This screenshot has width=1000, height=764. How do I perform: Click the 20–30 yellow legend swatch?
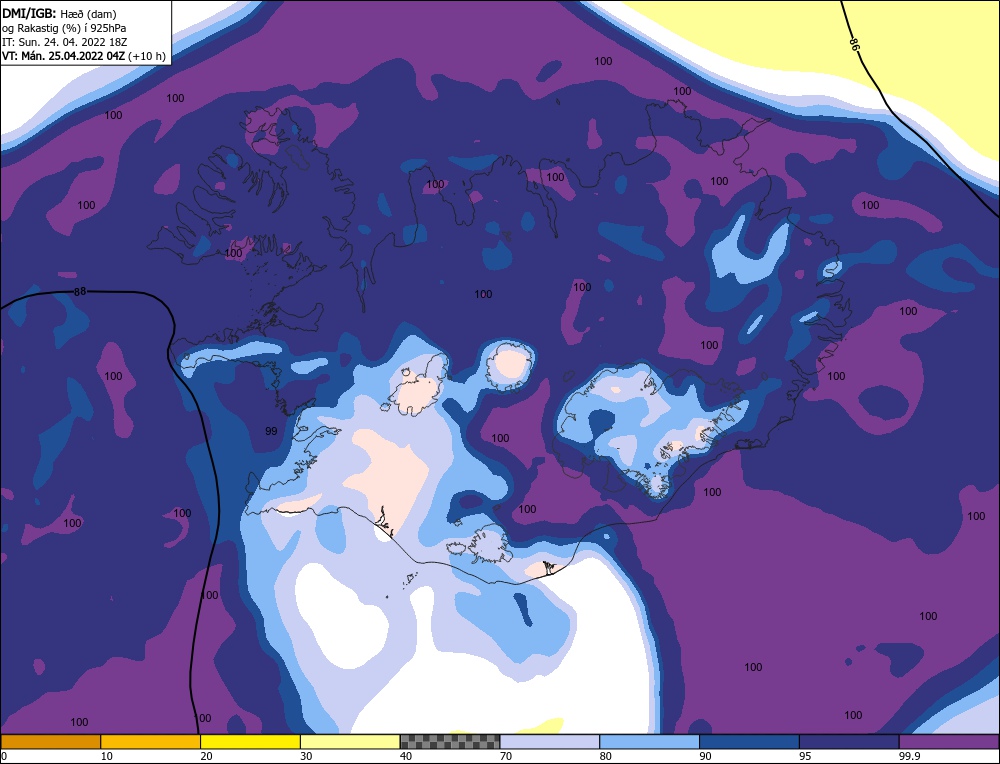(250, 741)
